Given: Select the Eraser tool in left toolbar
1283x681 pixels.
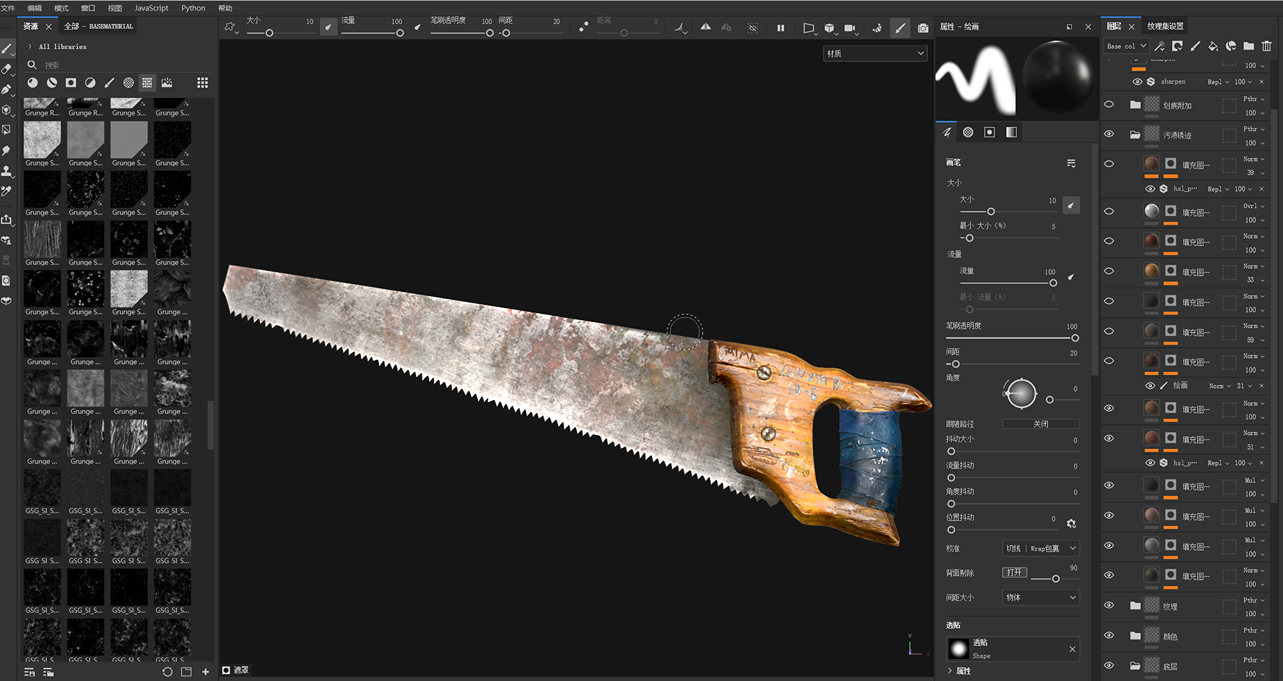Looking at the screenshot, I should 7,69.
